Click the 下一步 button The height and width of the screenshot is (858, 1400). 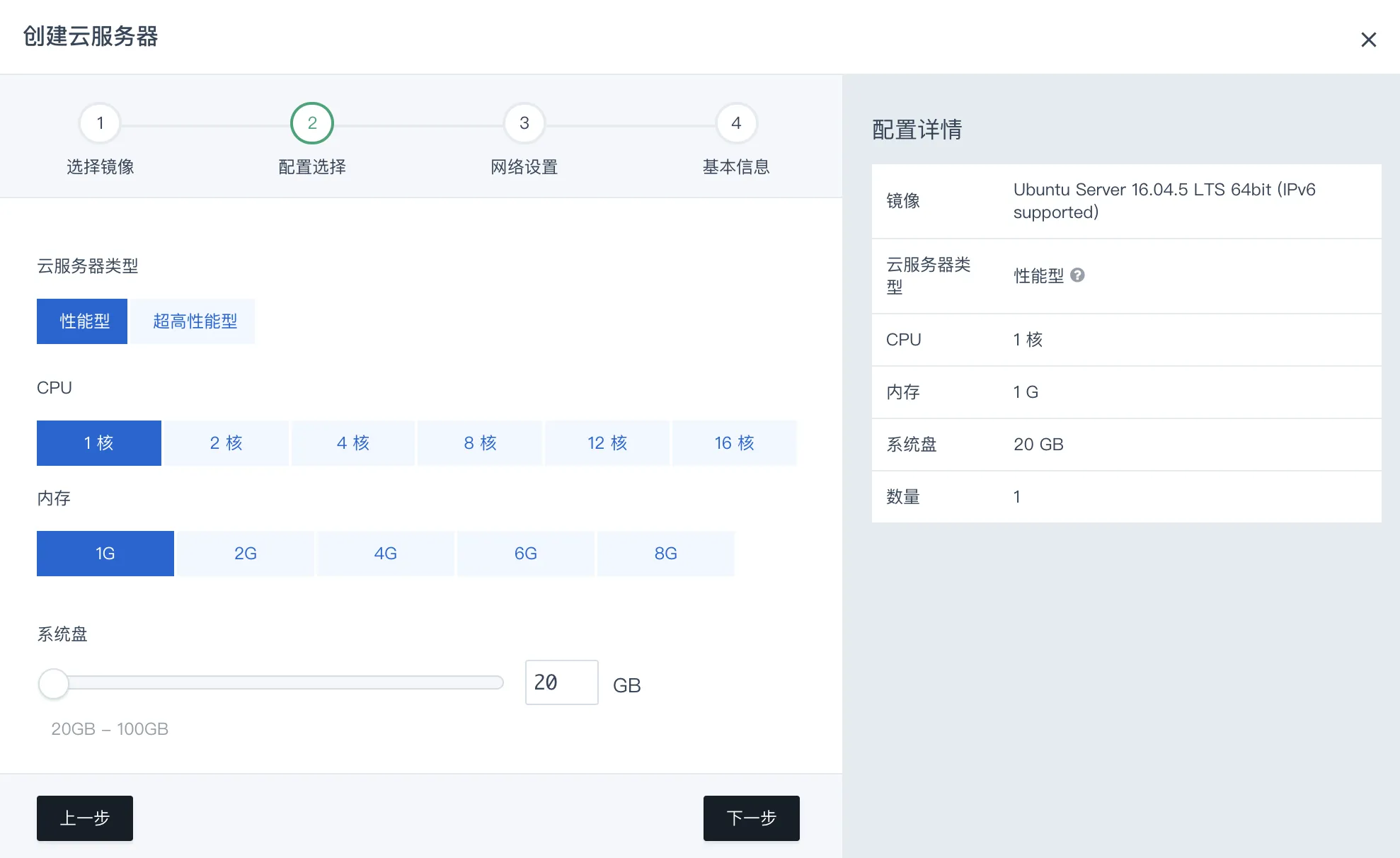point(751,818)
